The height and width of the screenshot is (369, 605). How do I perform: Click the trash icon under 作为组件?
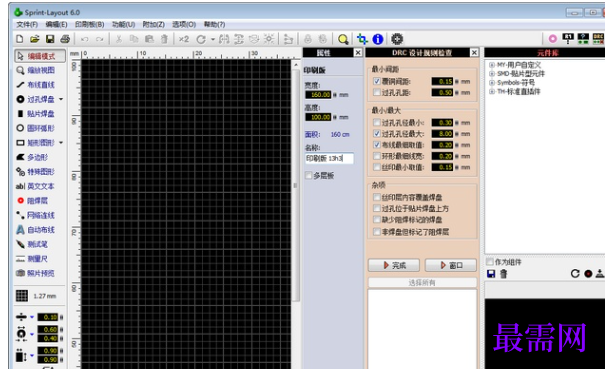coord(504,274)
